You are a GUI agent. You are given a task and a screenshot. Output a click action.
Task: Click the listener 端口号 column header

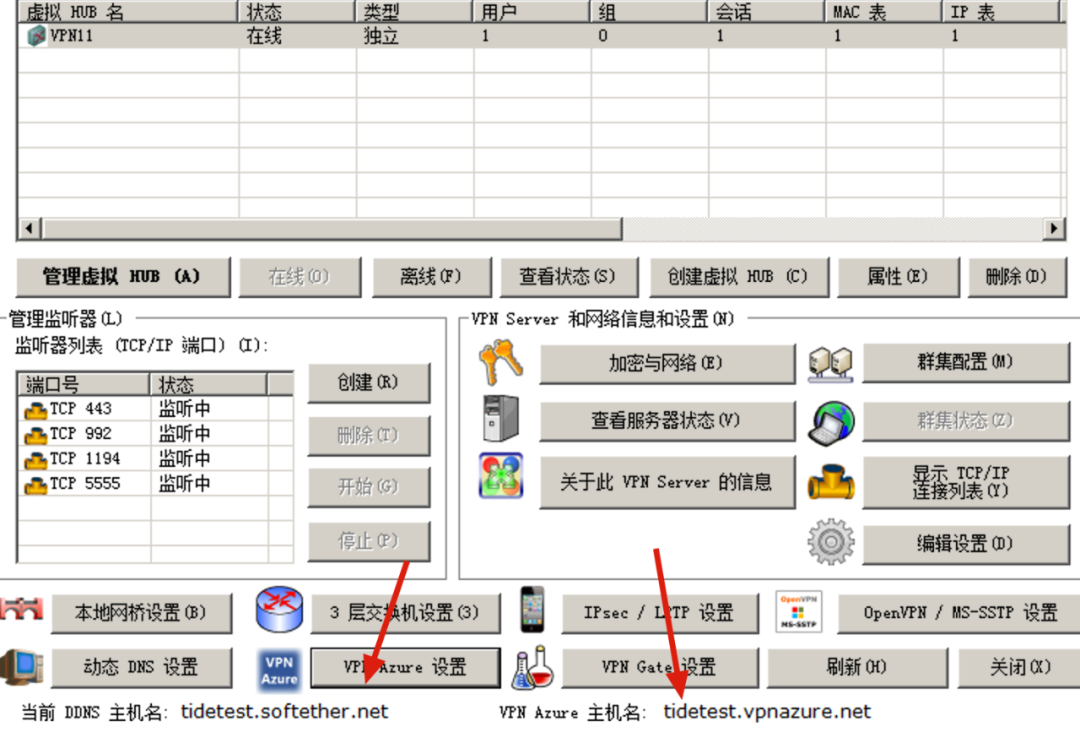point(84,384)
